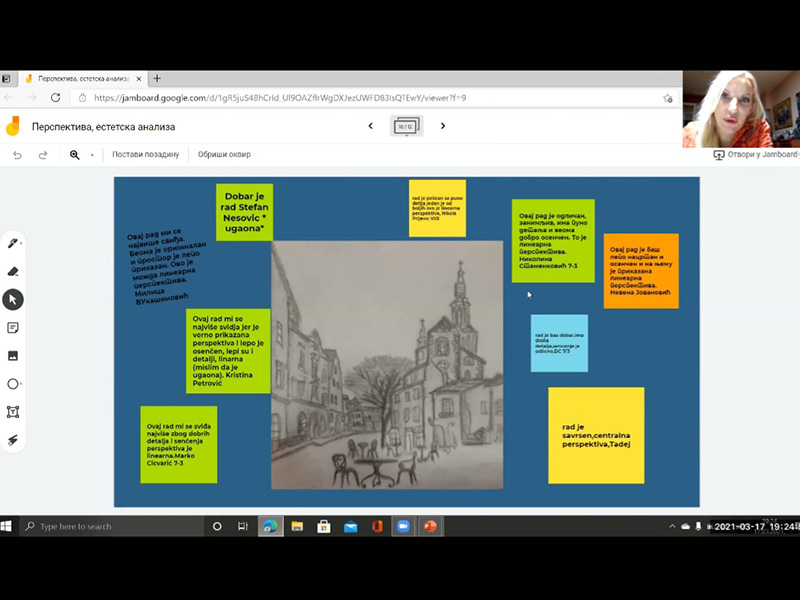The height and width of the screenshot is (600, 800).
Task: Open the zoom level dropdown arrow
Action: (92, 155)
